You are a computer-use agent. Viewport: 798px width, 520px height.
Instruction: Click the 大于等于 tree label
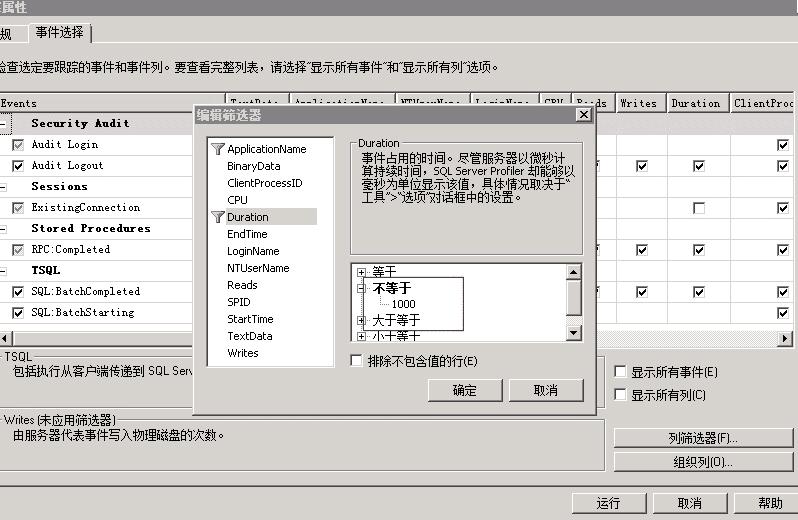tap(396, 320)
